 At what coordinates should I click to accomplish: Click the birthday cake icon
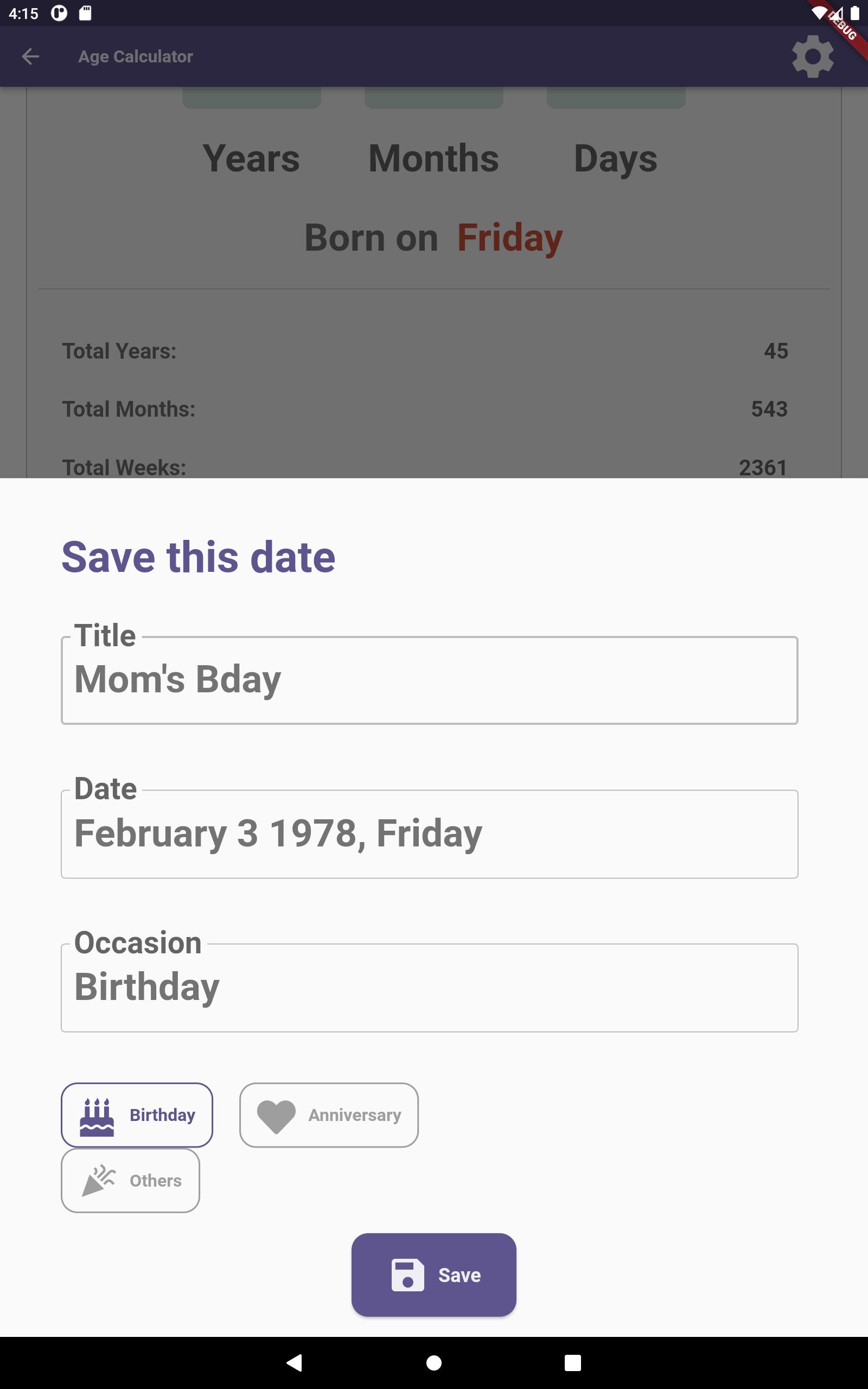point(97,1117)
